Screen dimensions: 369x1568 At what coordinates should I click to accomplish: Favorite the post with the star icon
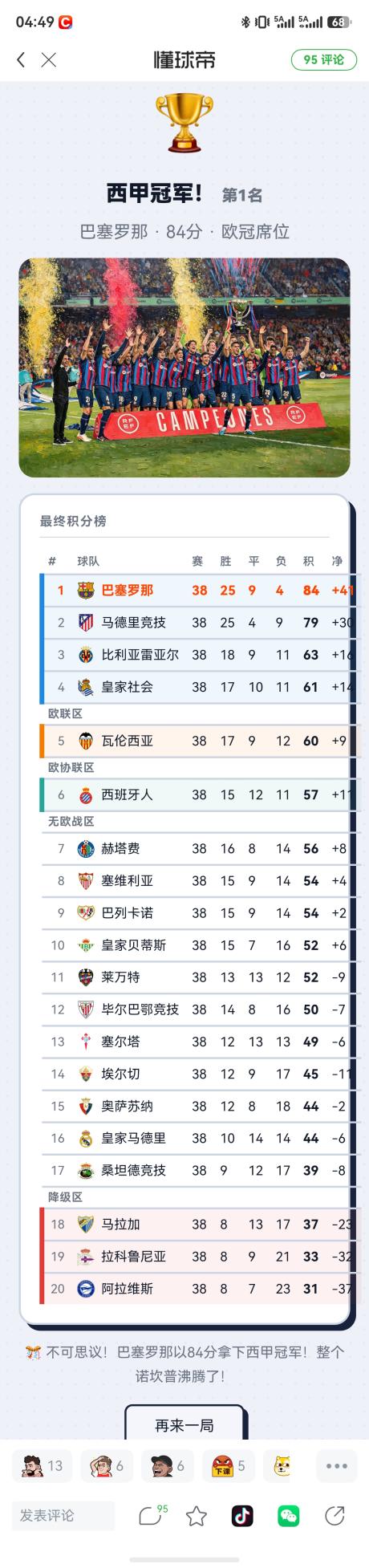pos(197,1516)
